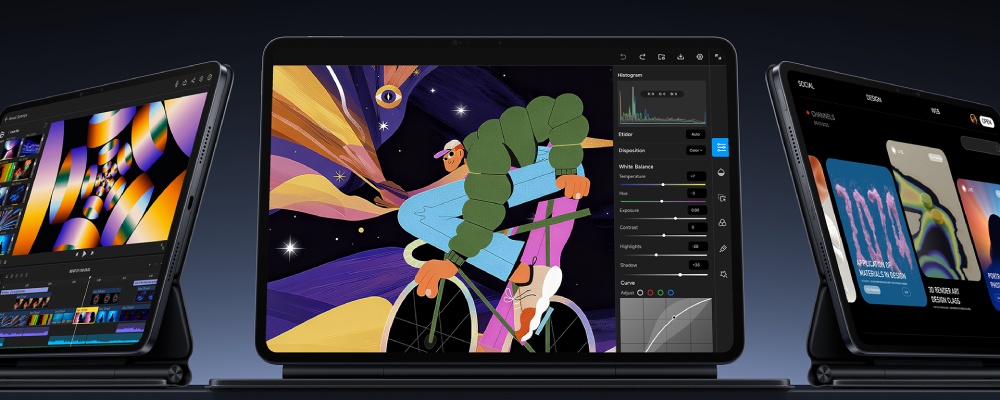Select the yellow highlighted timeline clip
The image size is (1000, 400).
click(x=86, y=315)
